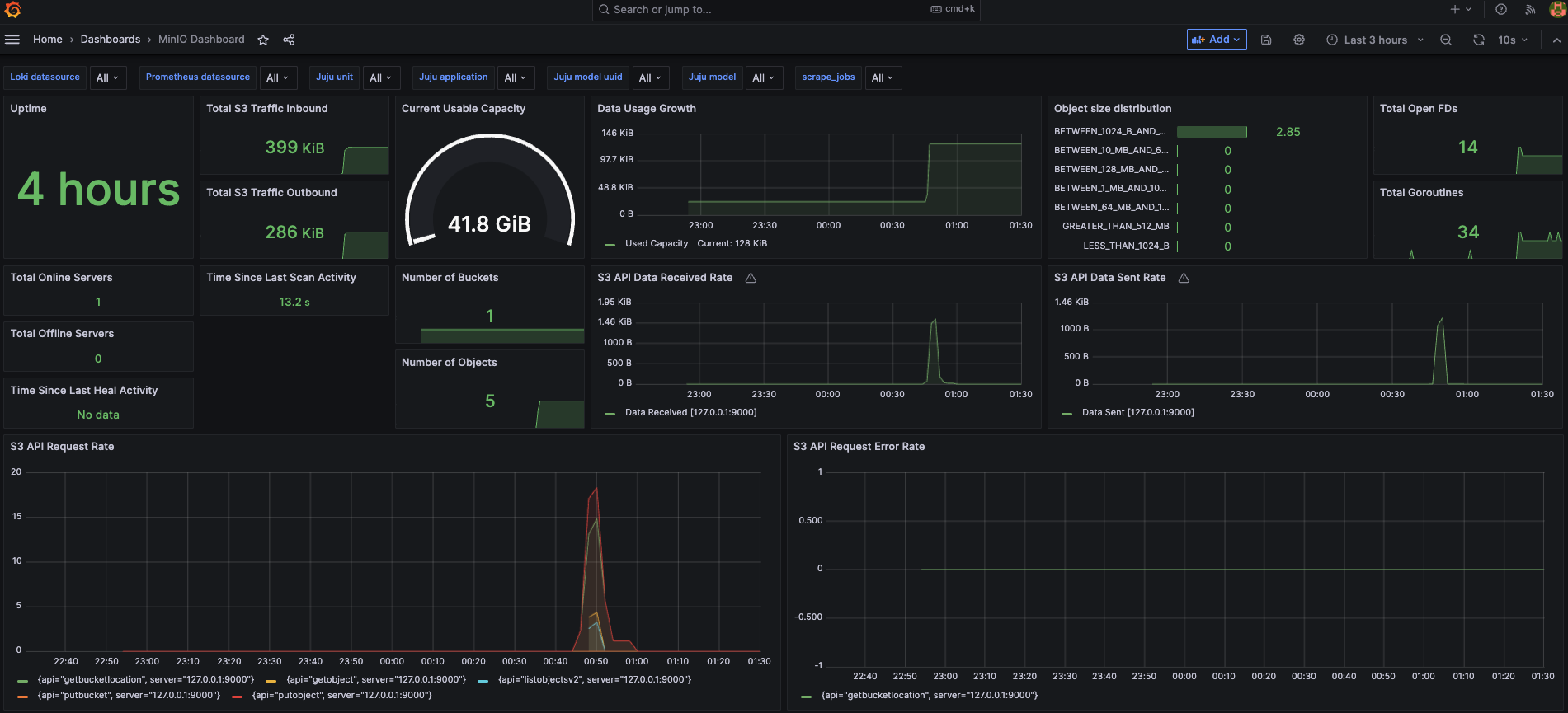Click the Current Usable Capacity panel title
The image size is (1568, 713).
point(464,109)
